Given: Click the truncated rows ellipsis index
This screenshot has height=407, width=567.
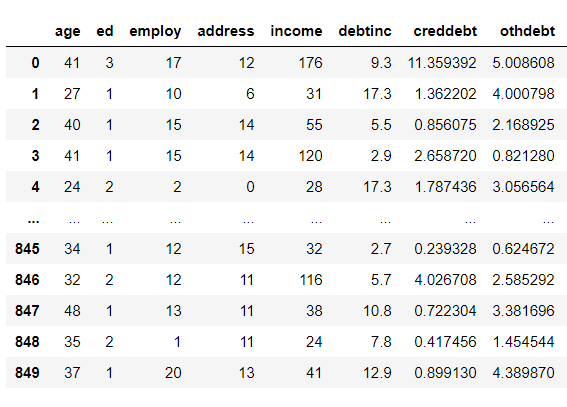Looking at the screenshot, I should [x=34, y=220].
